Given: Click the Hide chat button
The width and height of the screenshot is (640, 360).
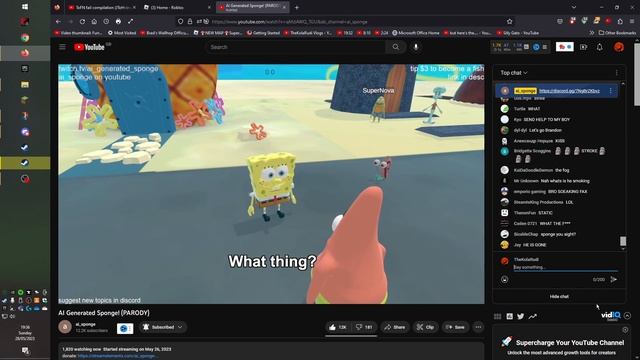Looking at the screenshot, I should click(559, 296).
